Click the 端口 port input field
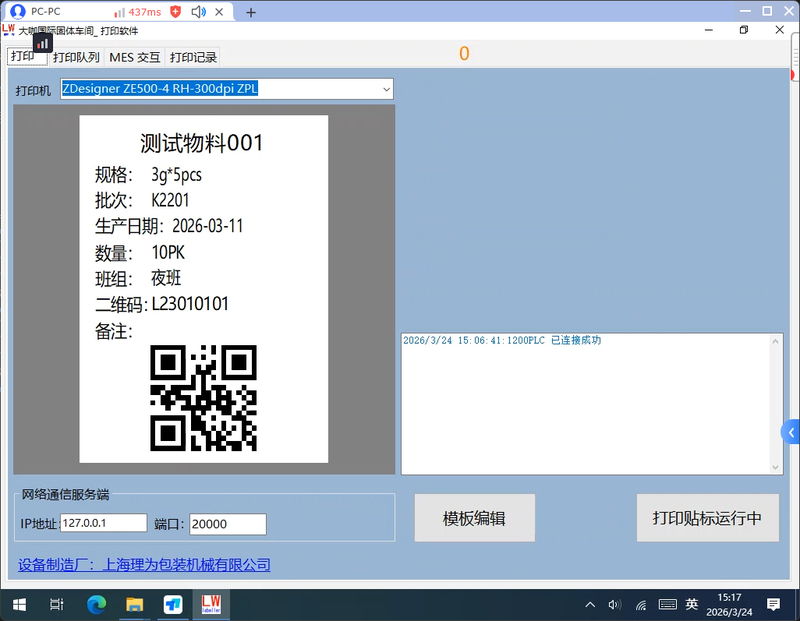This screenshot has height=621, width=800. click(x=228, y=524)
